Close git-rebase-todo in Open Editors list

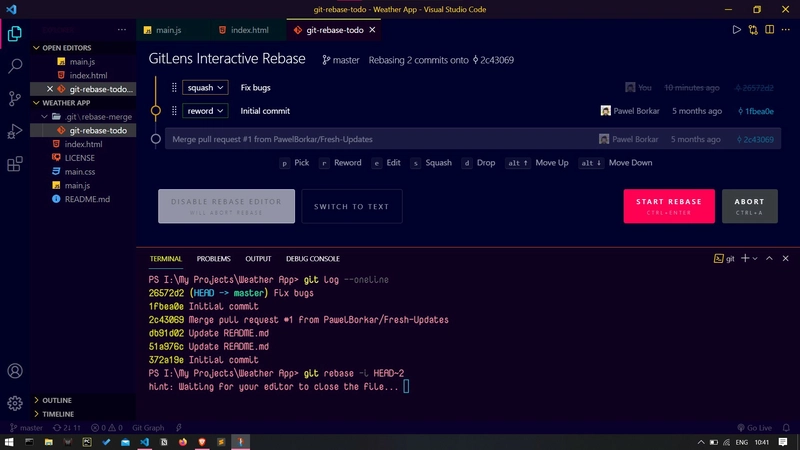[49, 89]
